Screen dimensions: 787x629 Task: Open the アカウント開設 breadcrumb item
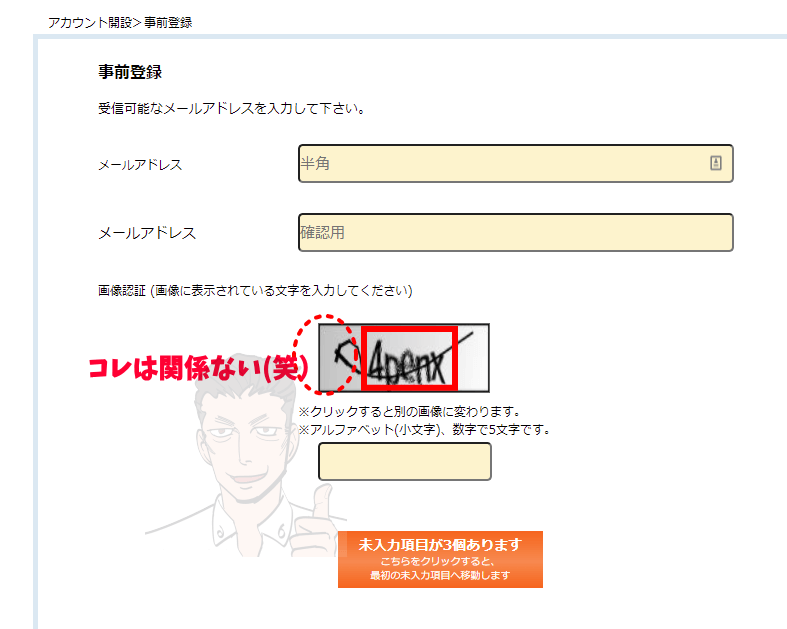pyautogui.click(x=90, y=23)
